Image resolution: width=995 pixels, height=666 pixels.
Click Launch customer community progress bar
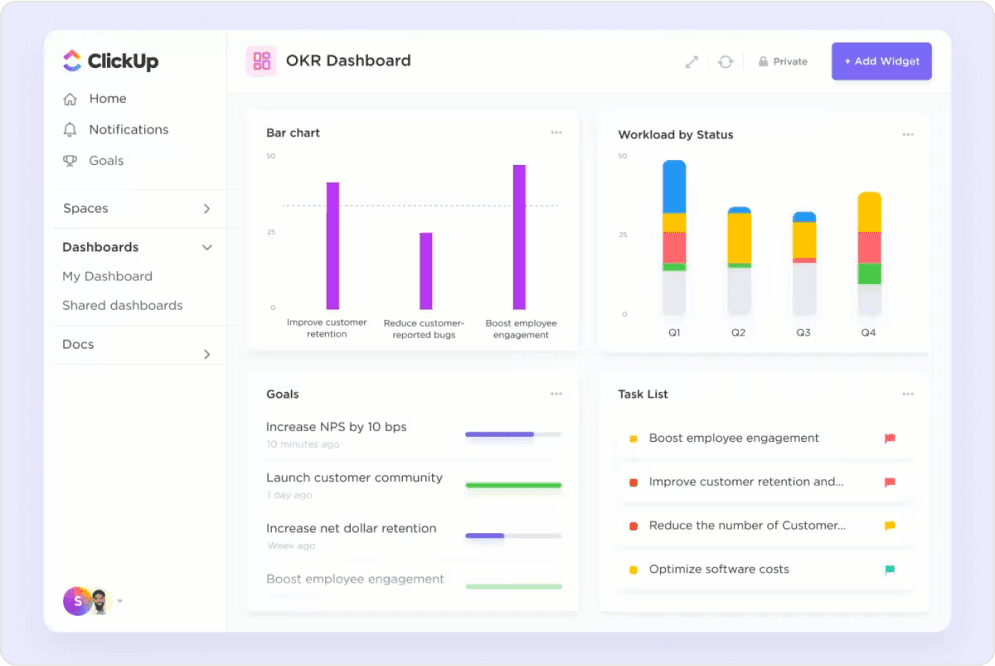coord(513,485)
